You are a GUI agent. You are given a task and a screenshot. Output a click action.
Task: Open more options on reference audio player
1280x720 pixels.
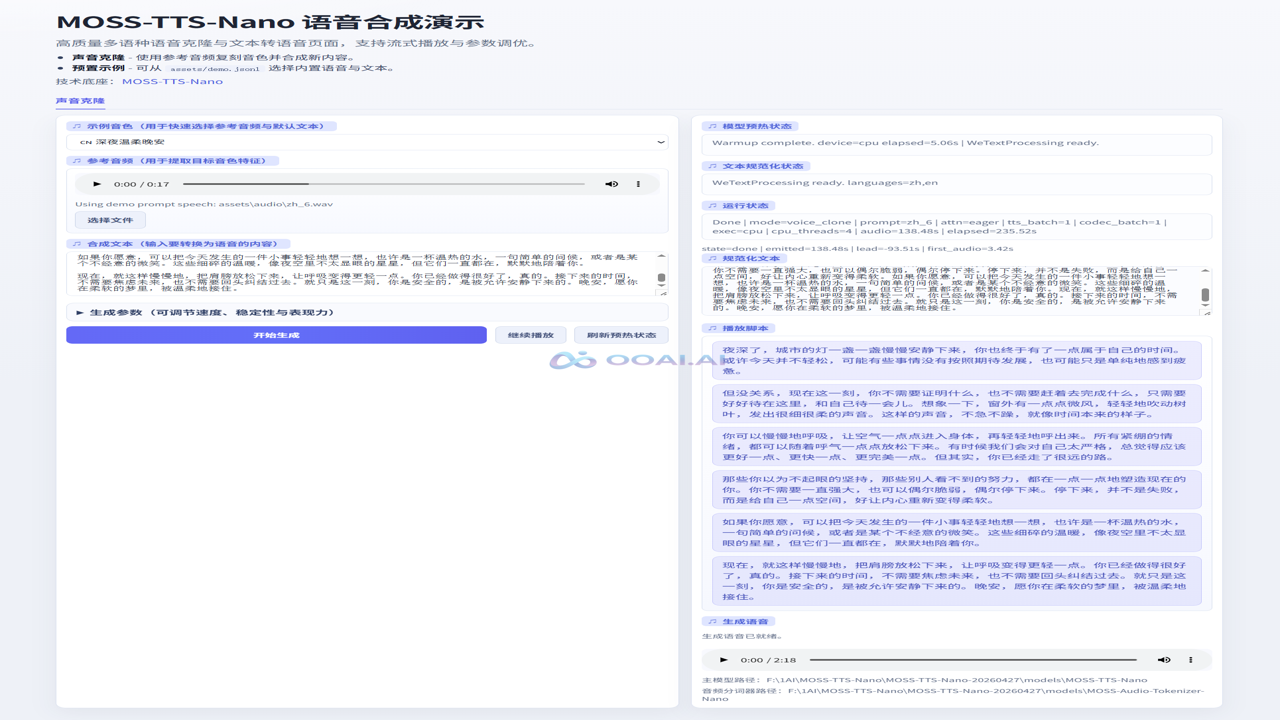(638, 184)
